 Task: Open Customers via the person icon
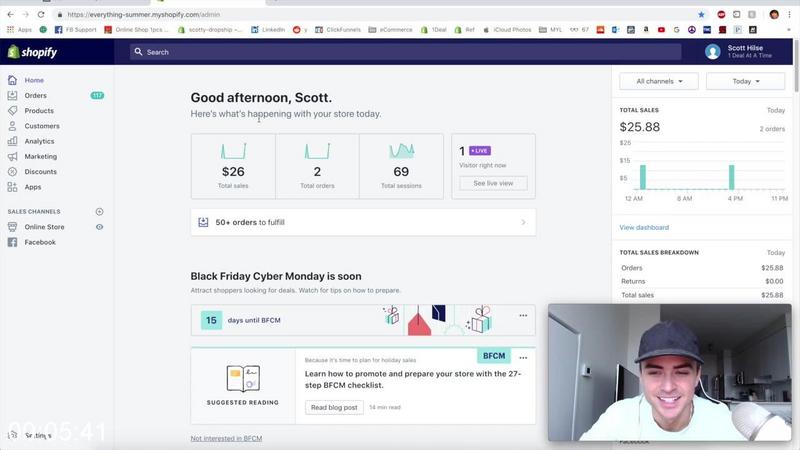[x=12, y=126]
